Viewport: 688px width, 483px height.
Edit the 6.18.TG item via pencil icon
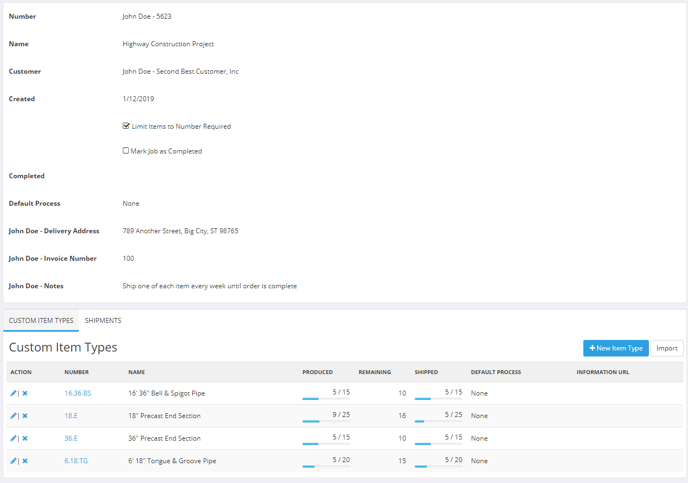[13, 461]
